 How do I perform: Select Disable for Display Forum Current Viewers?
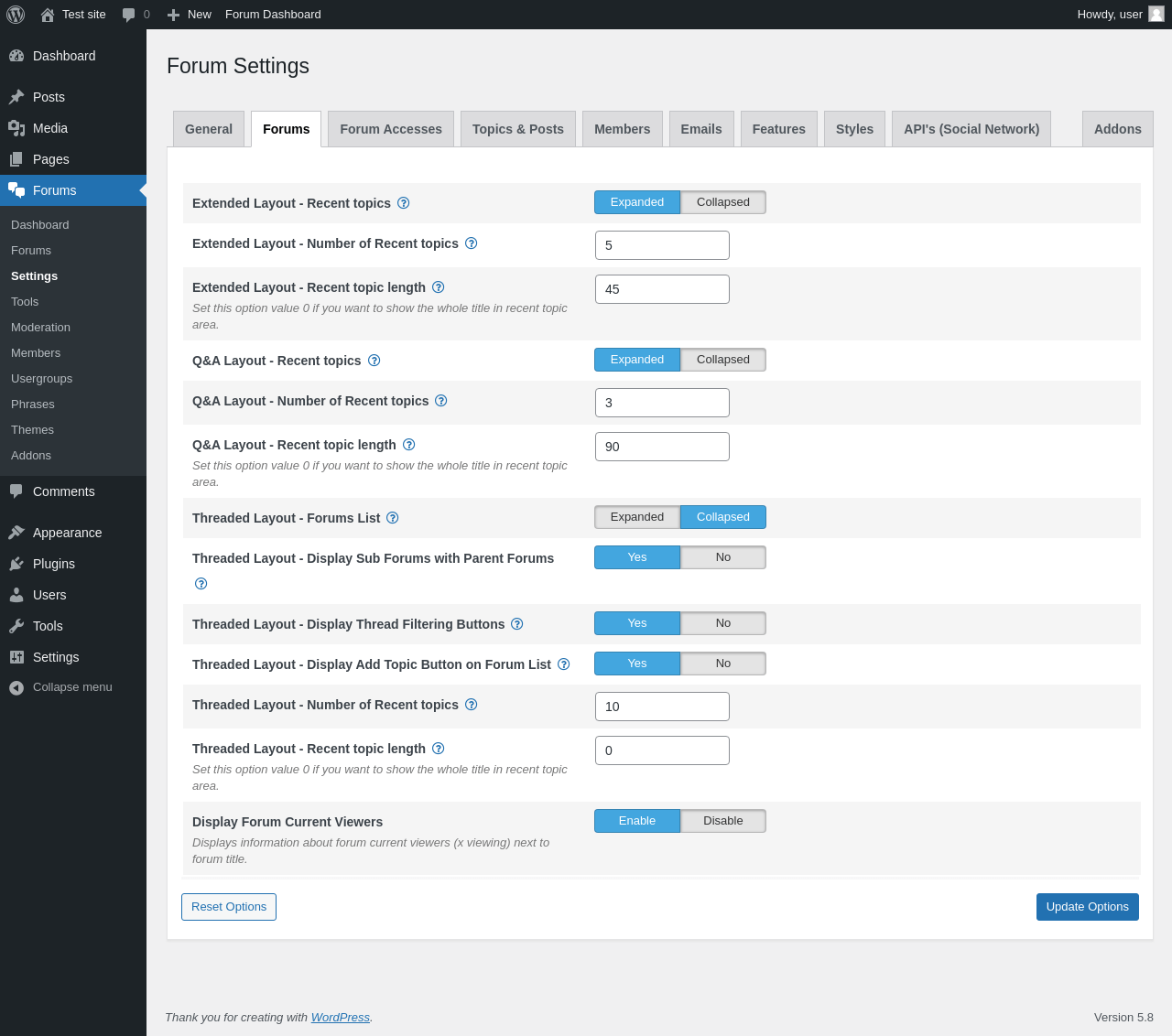coord(722,821)
